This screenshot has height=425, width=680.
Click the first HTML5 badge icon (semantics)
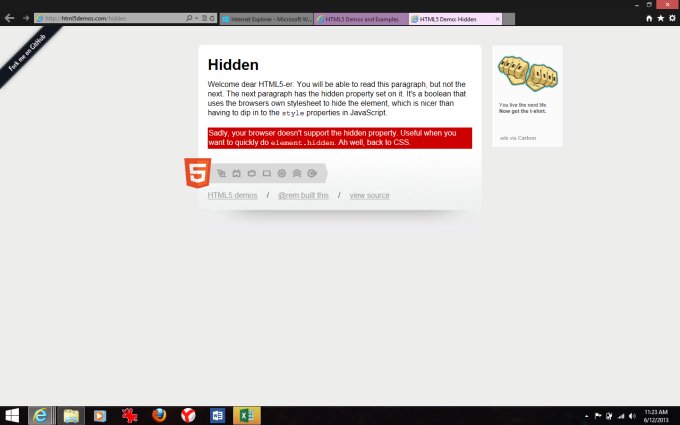(x=222, y=173)
